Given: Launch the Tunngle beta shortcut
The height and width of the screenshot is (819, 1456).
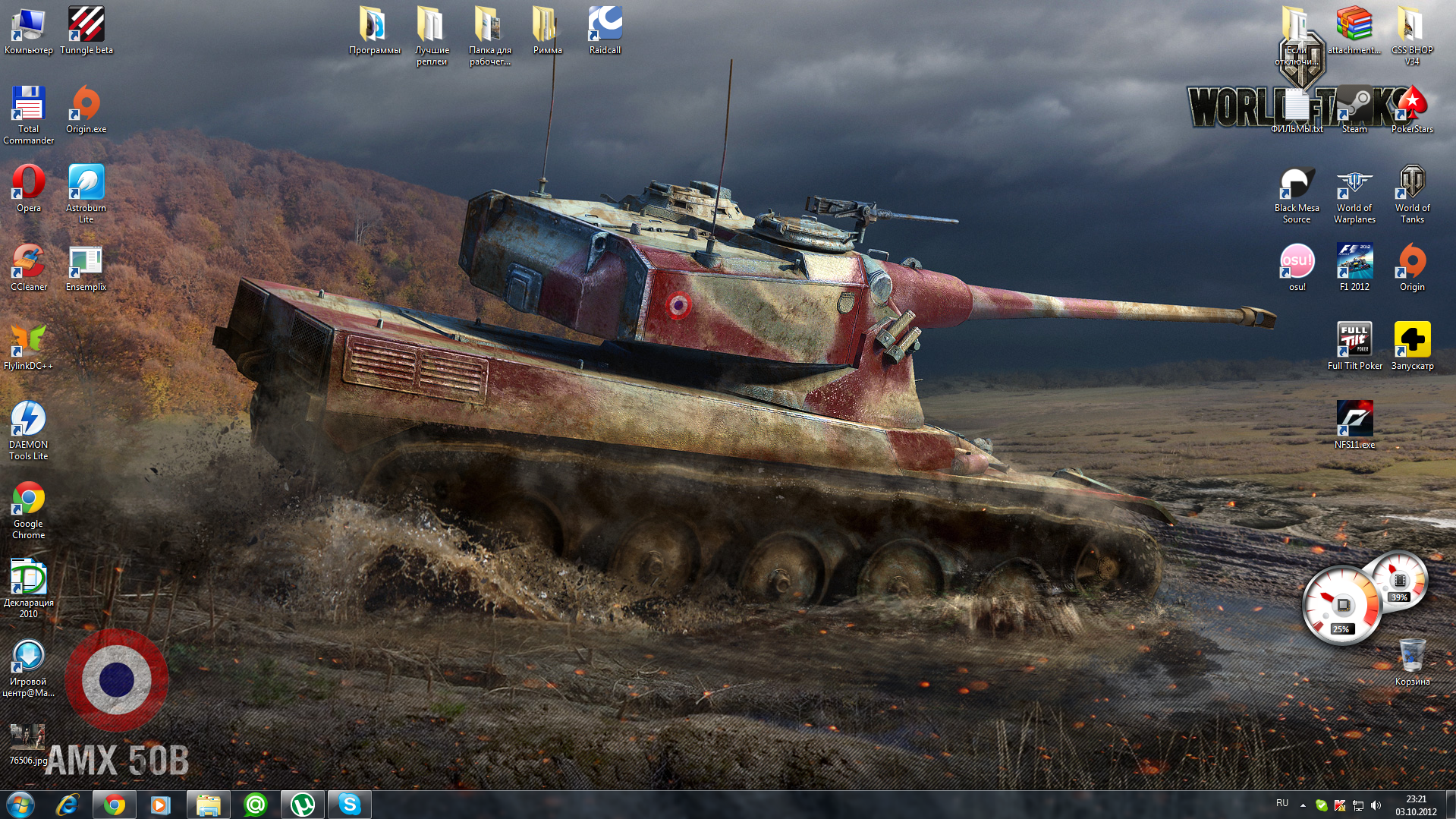Looking at the screenshot, I should (86, 30).
